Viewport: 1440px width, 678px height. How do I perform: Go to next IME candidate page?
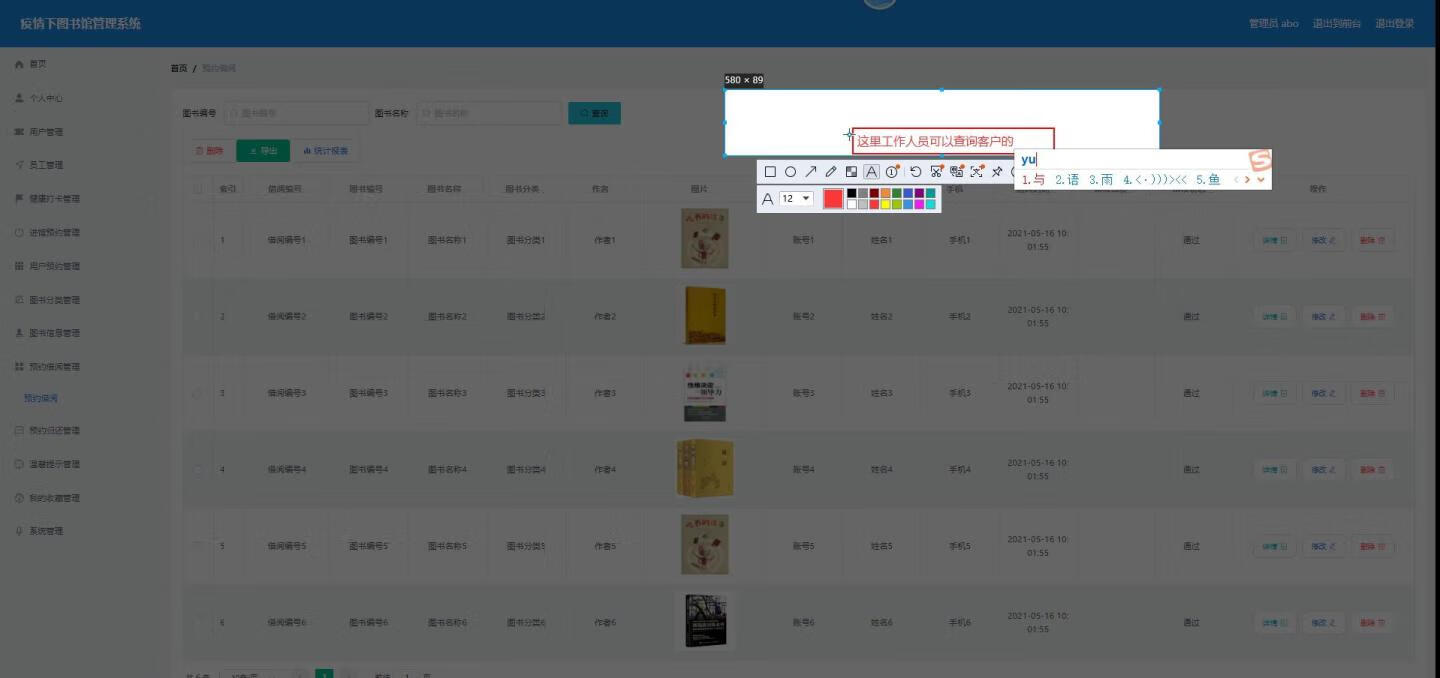tap(1247, 180)
